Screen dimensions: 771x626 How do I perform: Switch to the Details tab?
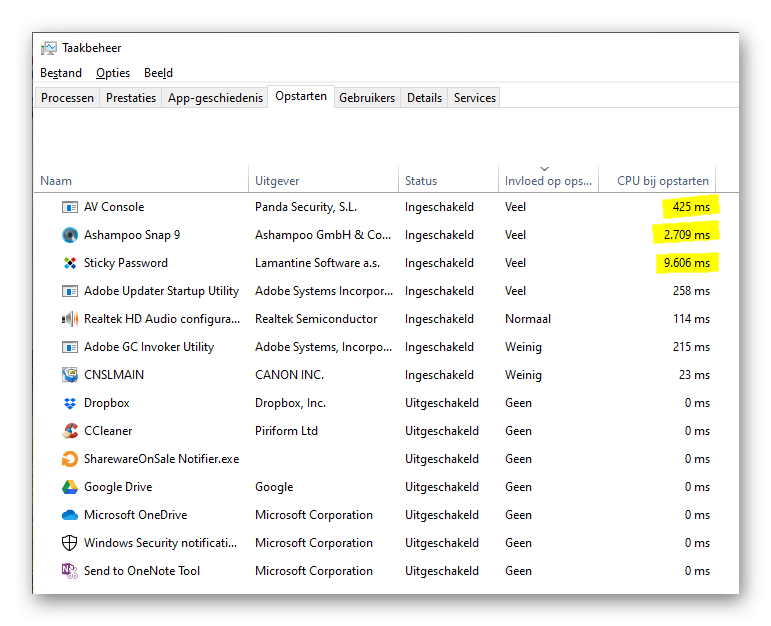pos(424,98)
